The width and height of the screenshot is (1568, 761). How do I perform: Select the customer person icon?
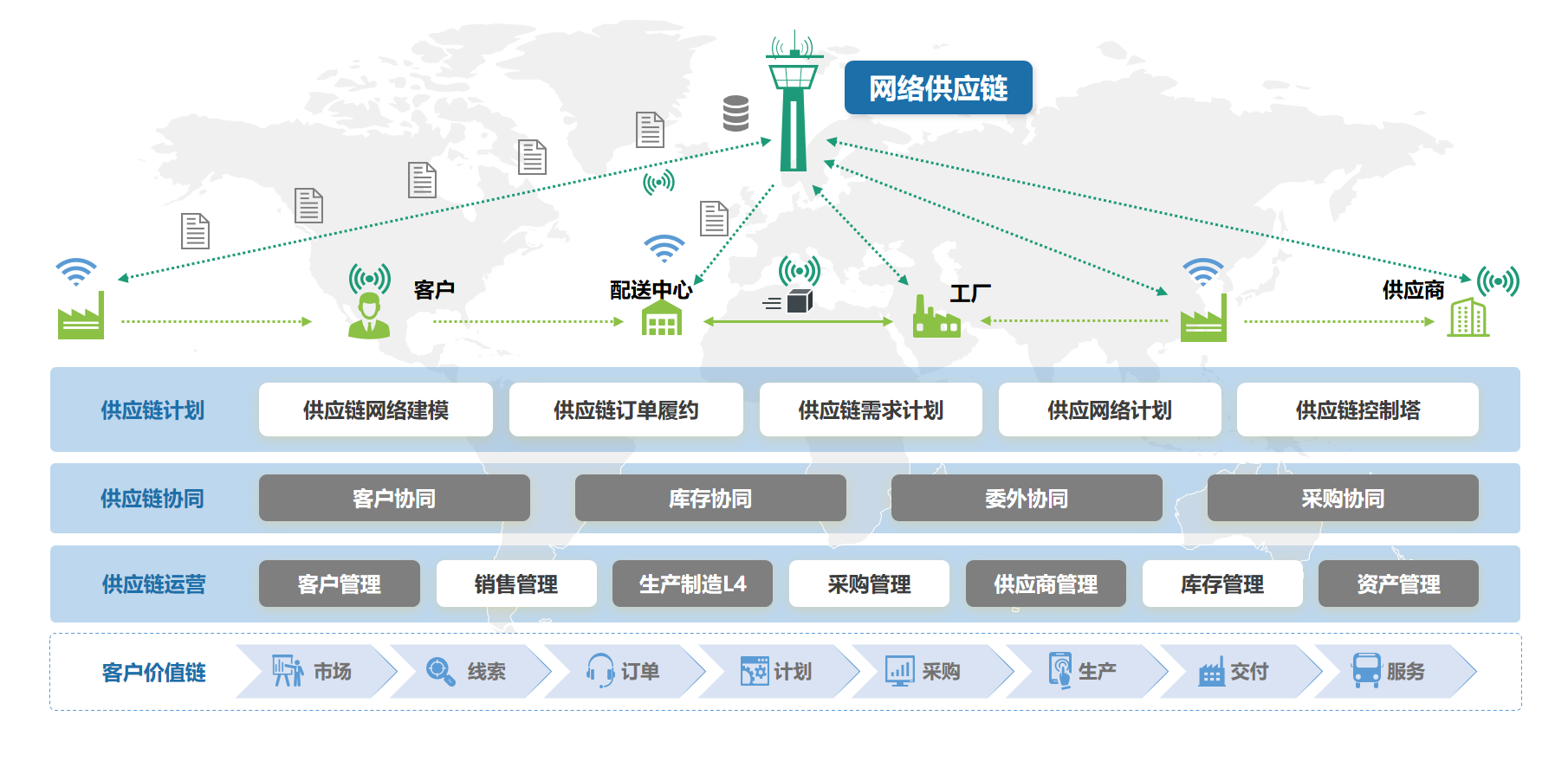click(x=369, y=315)
